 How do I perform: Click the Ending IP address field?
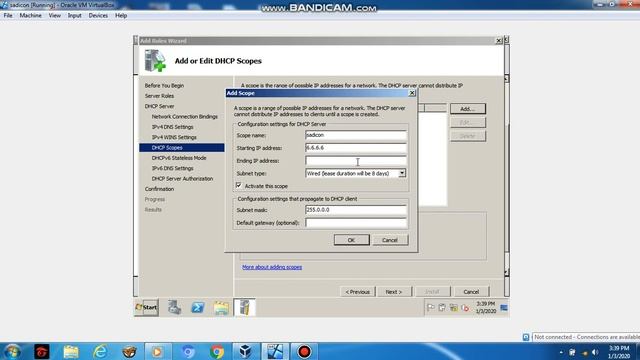pyautogui.click(x=356, y=160)
